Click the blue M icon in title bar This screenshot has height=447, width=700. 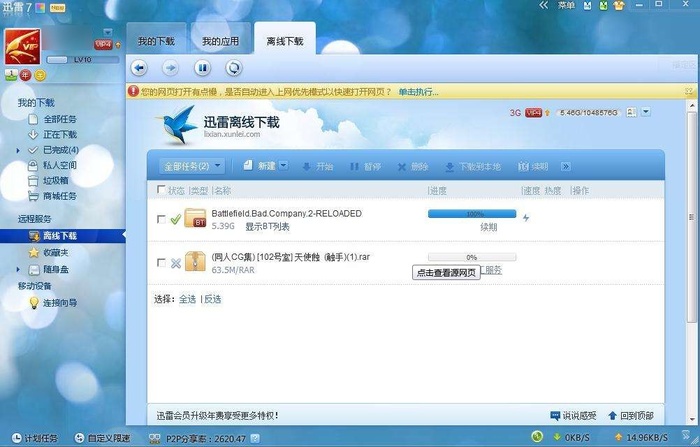(x=588, y=5)
